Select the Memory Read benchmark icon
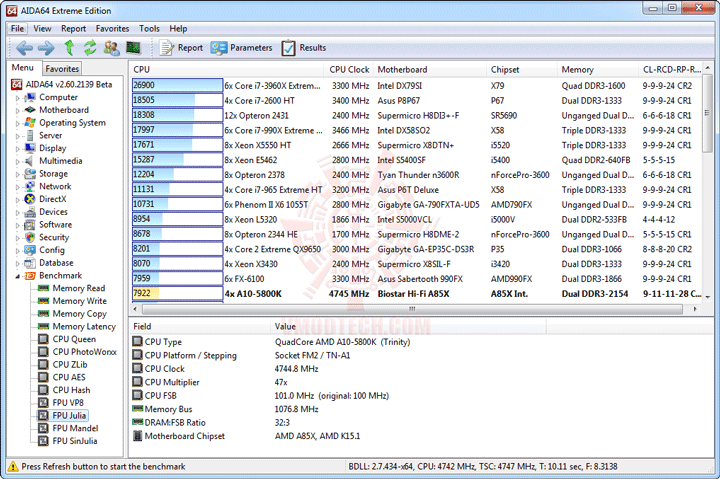The image size is (720, 479). [43, 288]
